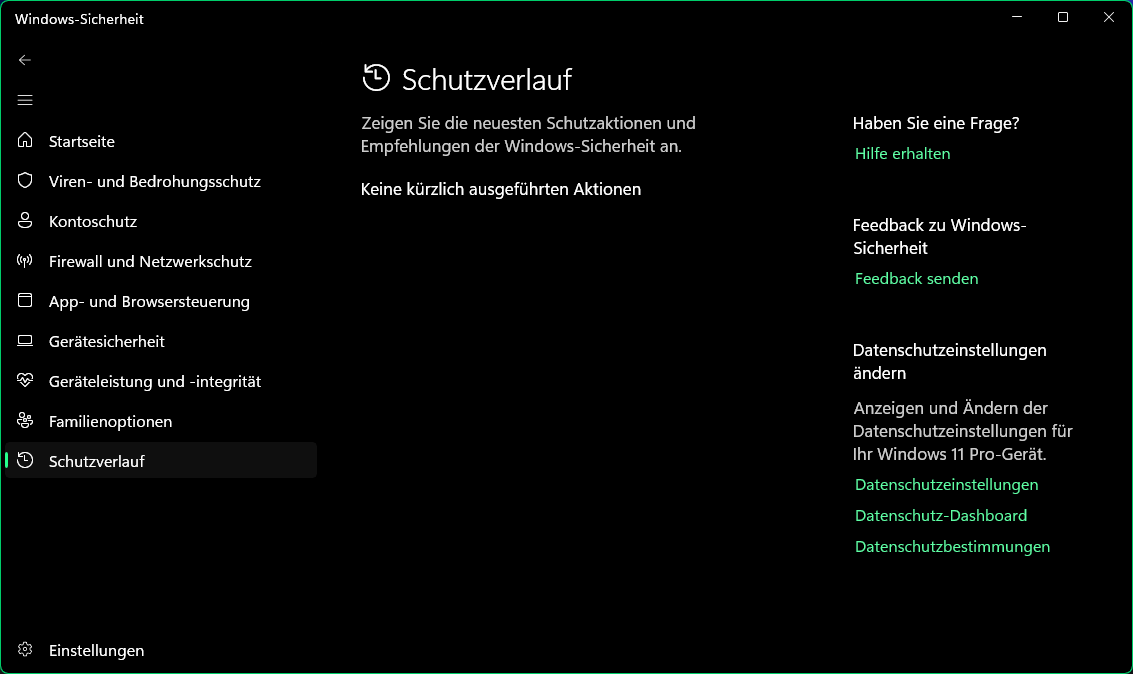Viewport: 1133px width, 674px height.
Task: Click the shield icon for Virenschutz
Action: click(25, 181)
